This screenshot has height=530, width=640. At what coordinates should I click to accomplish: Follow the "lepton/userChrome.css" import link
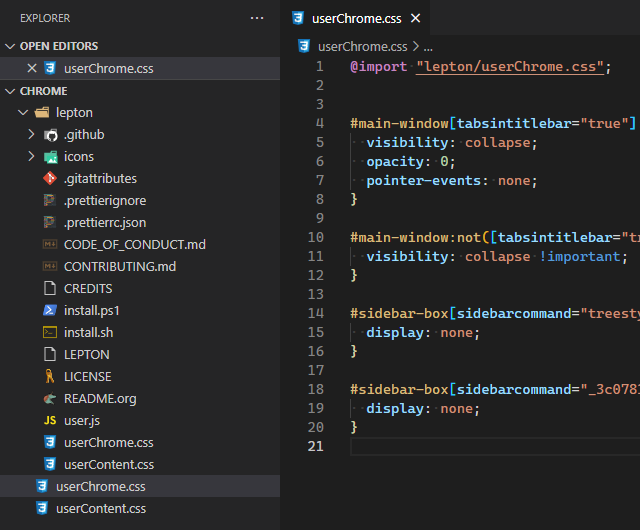(510, 67)
